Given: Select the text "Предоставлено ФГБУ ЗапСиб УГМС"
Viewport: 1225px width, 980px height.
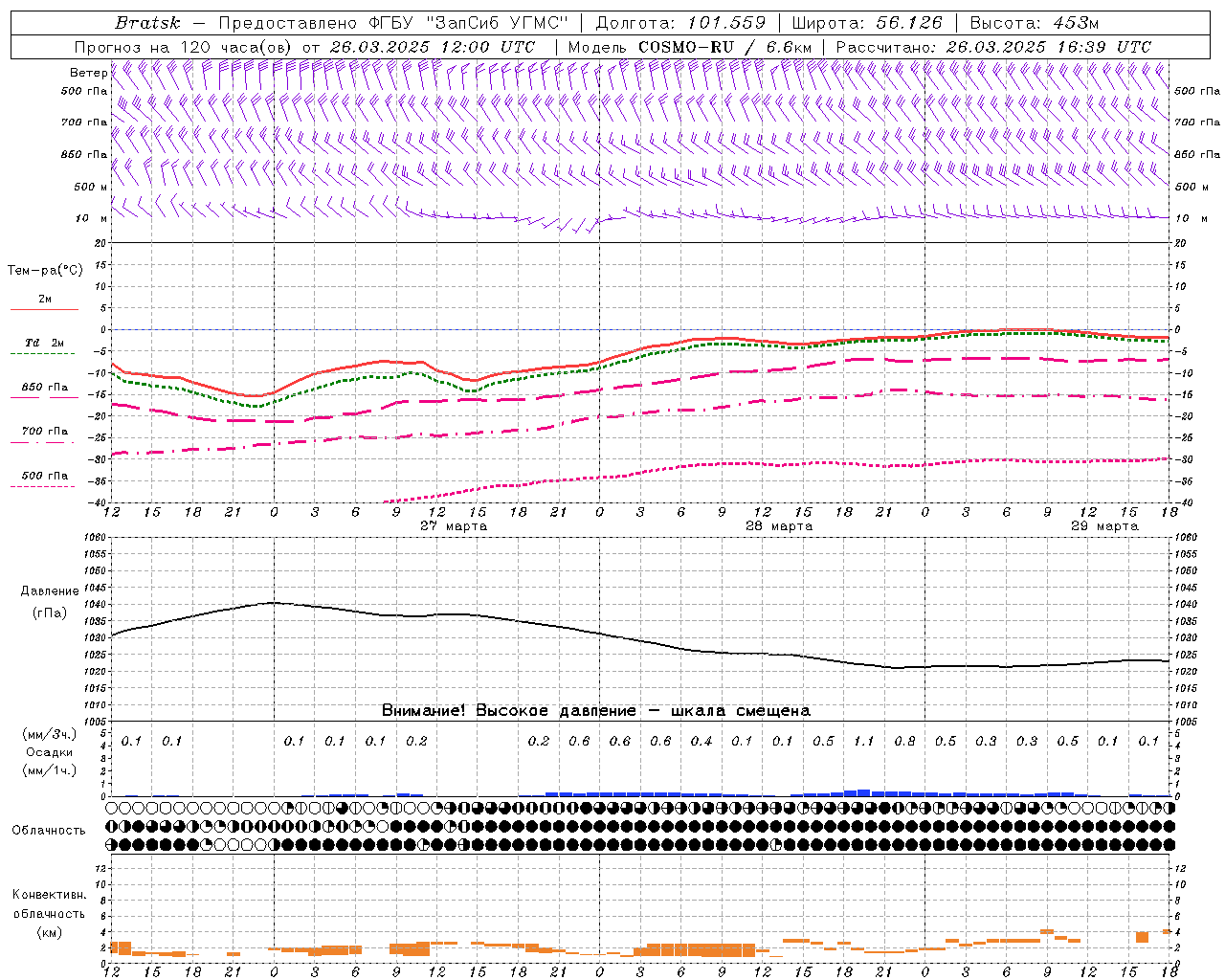Looking at the screenshot, I should tap(393, 23).
